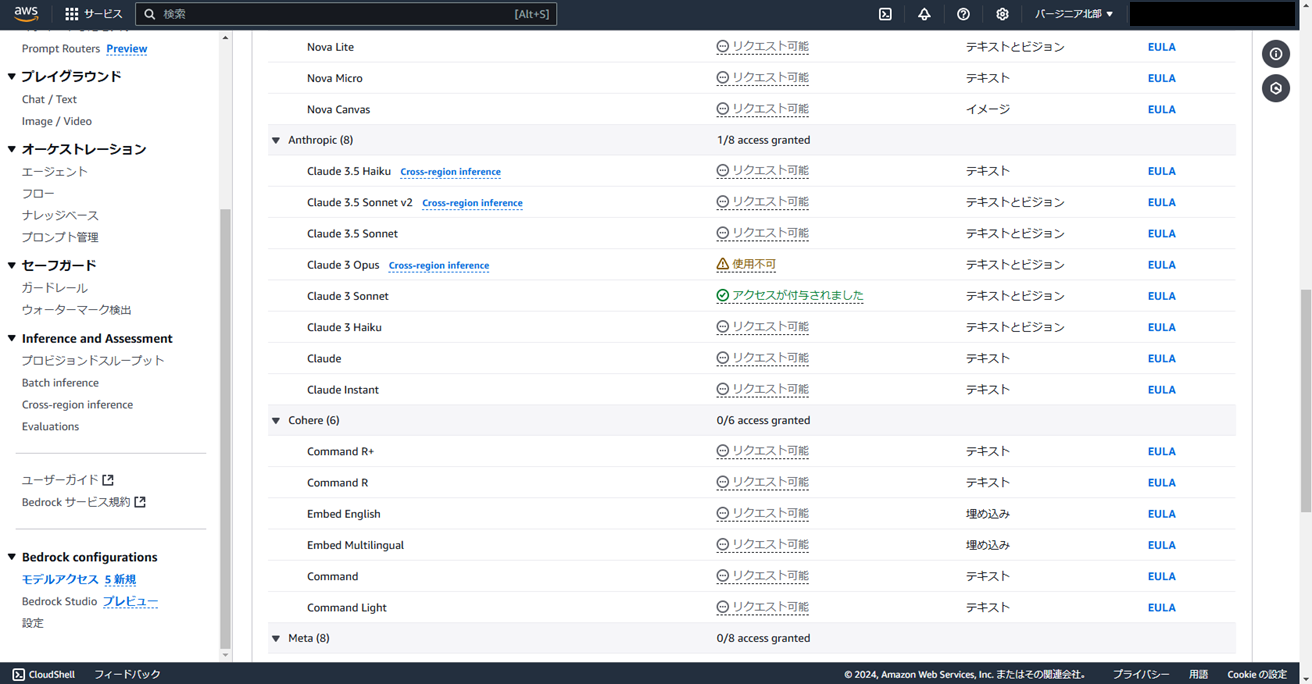
Task: Open モデルアクセス in sidebar
Action: [60, 579]
